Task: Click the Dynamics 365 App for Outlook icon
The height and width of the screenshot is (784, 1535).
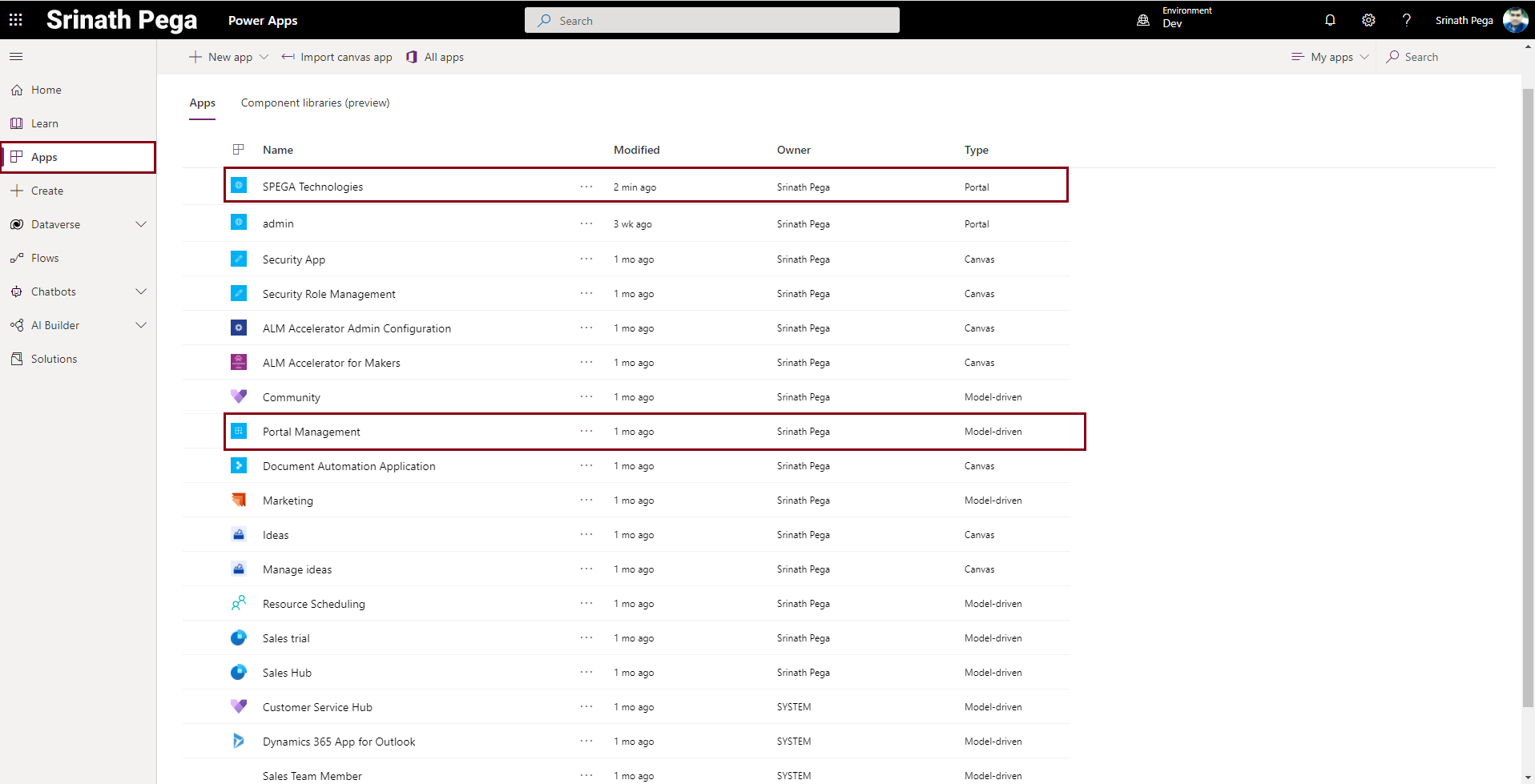Action: tap(239, 741)
